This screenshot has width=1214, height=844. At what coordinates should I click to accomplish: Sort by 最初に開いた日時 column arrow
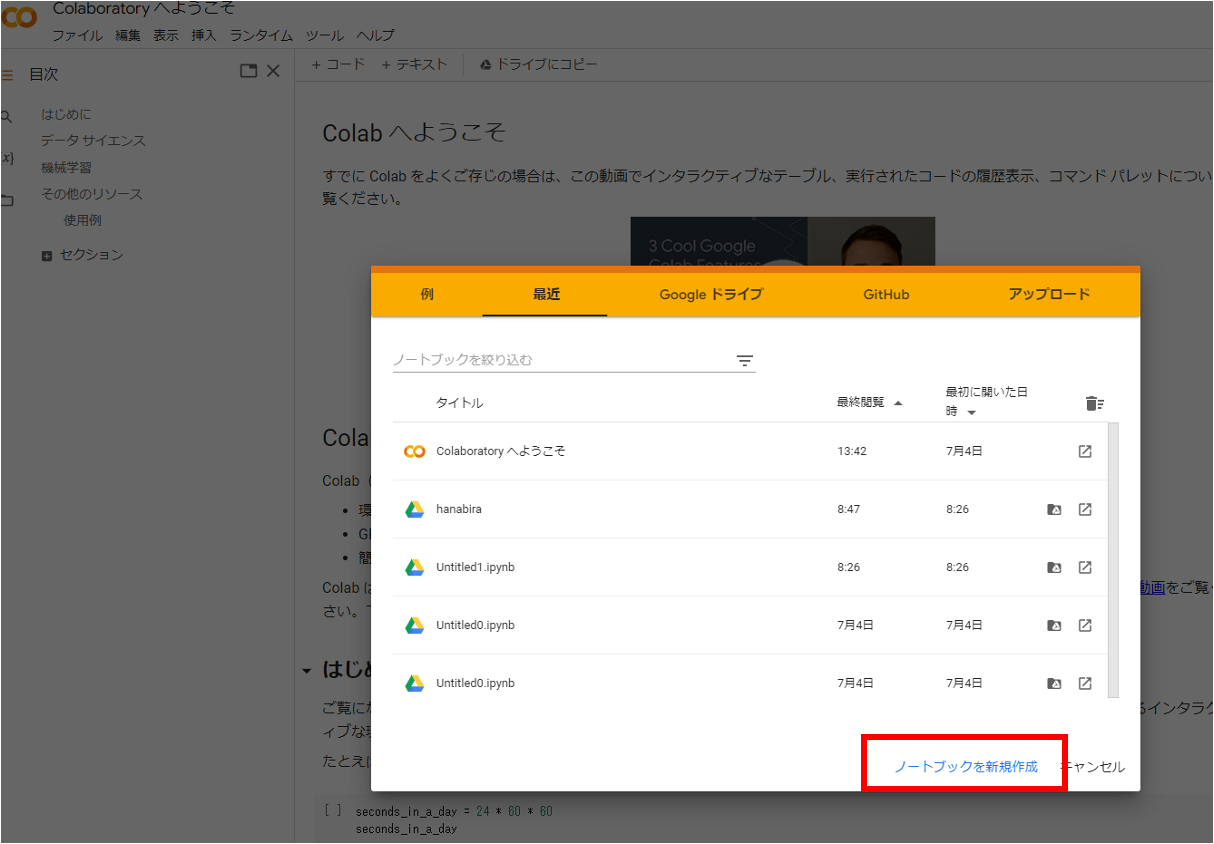(x=971, y=412)
